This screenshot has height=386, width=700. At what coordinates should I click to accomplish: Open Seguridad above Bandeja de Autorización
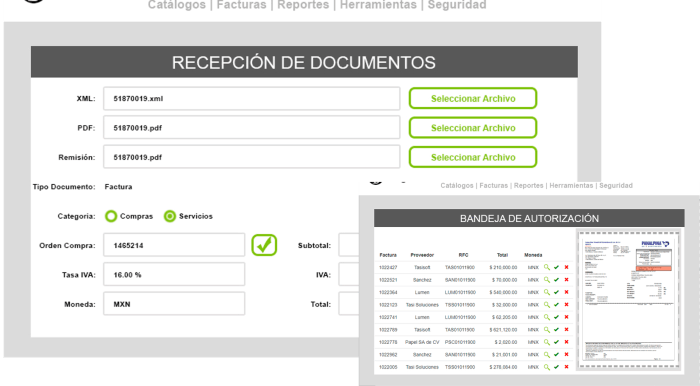point(616,186)
